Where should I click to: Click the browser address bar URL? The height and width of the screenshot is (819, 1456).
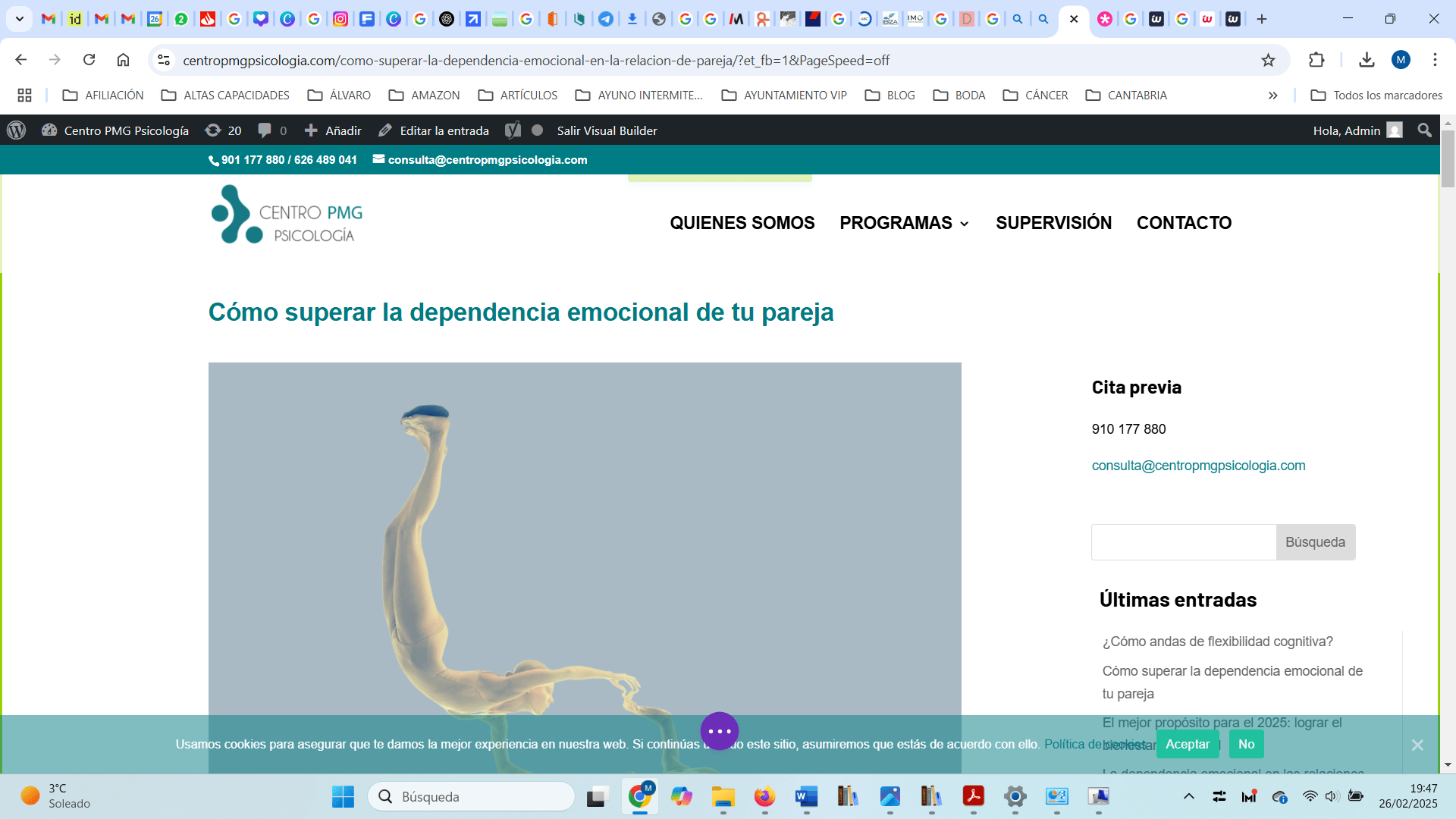point(535,60)
